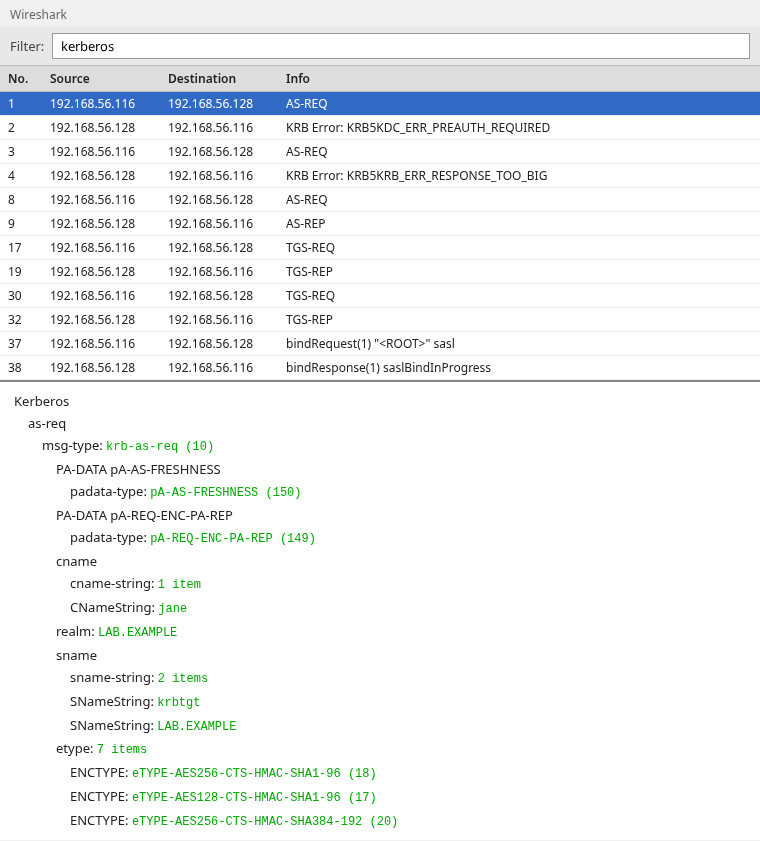Click source IP of packet 9 row
The image size is (760, 841).
[x=92, y=224]
